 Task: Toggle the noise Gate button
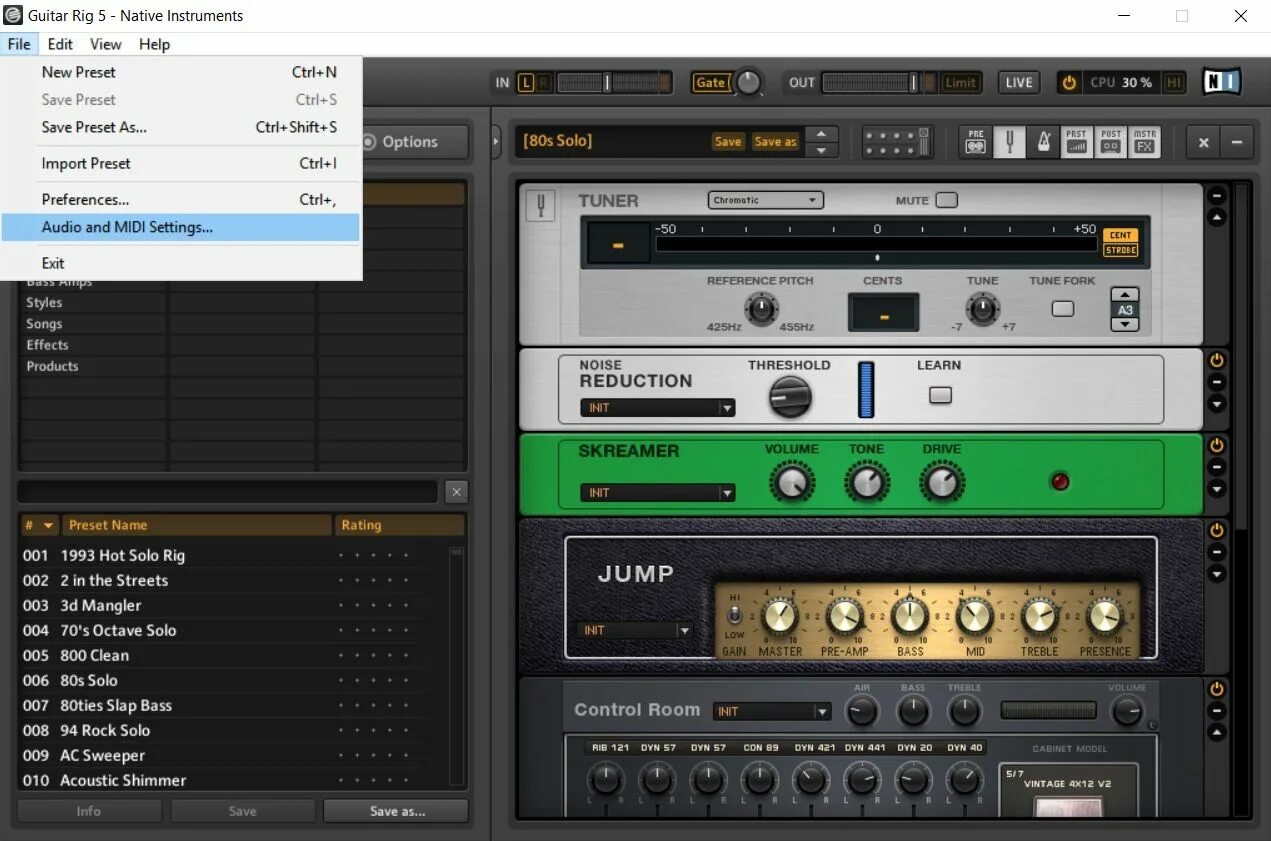coord(711,82)
